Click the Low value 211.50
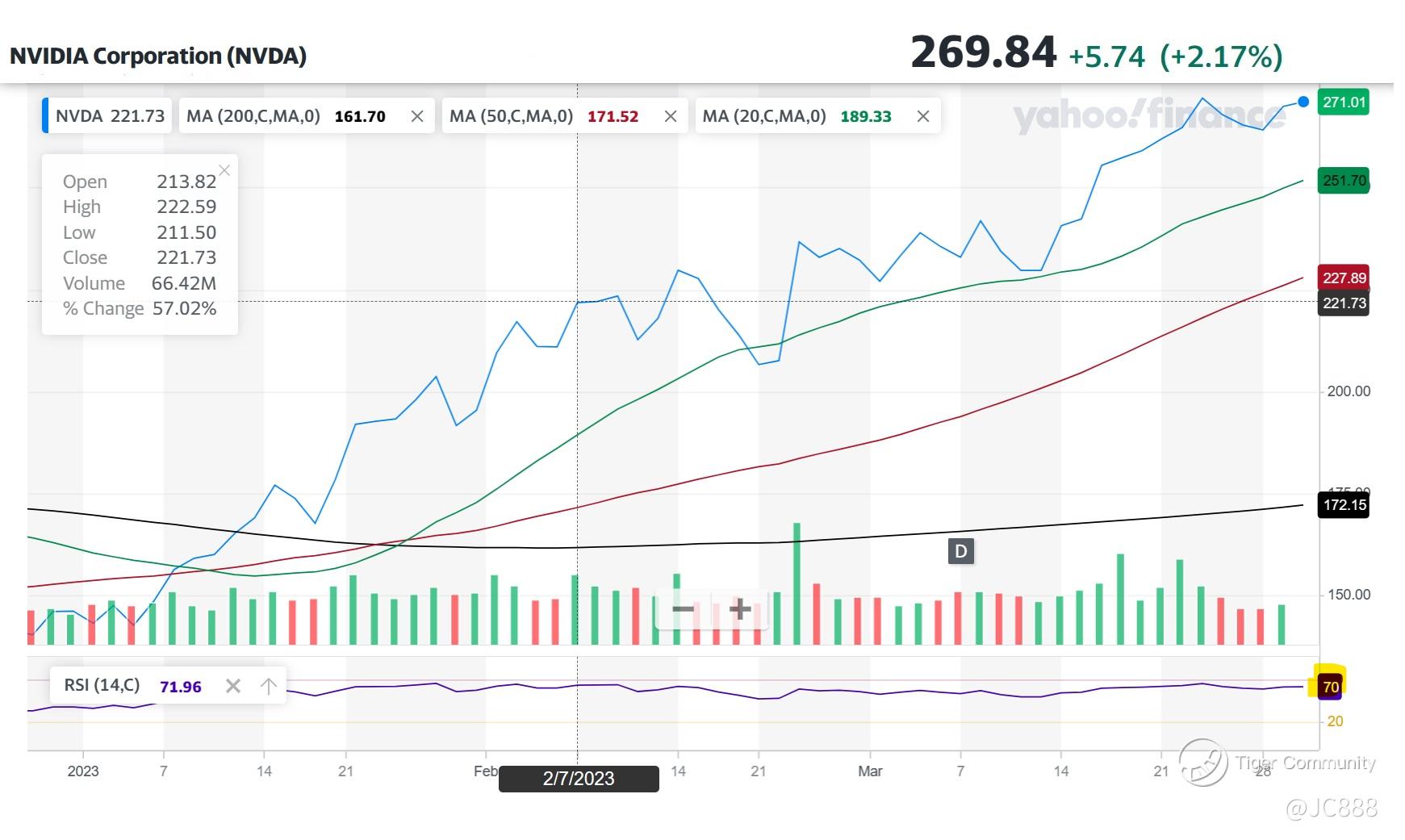Viewport: 1405px width, 840px height. 186,232
